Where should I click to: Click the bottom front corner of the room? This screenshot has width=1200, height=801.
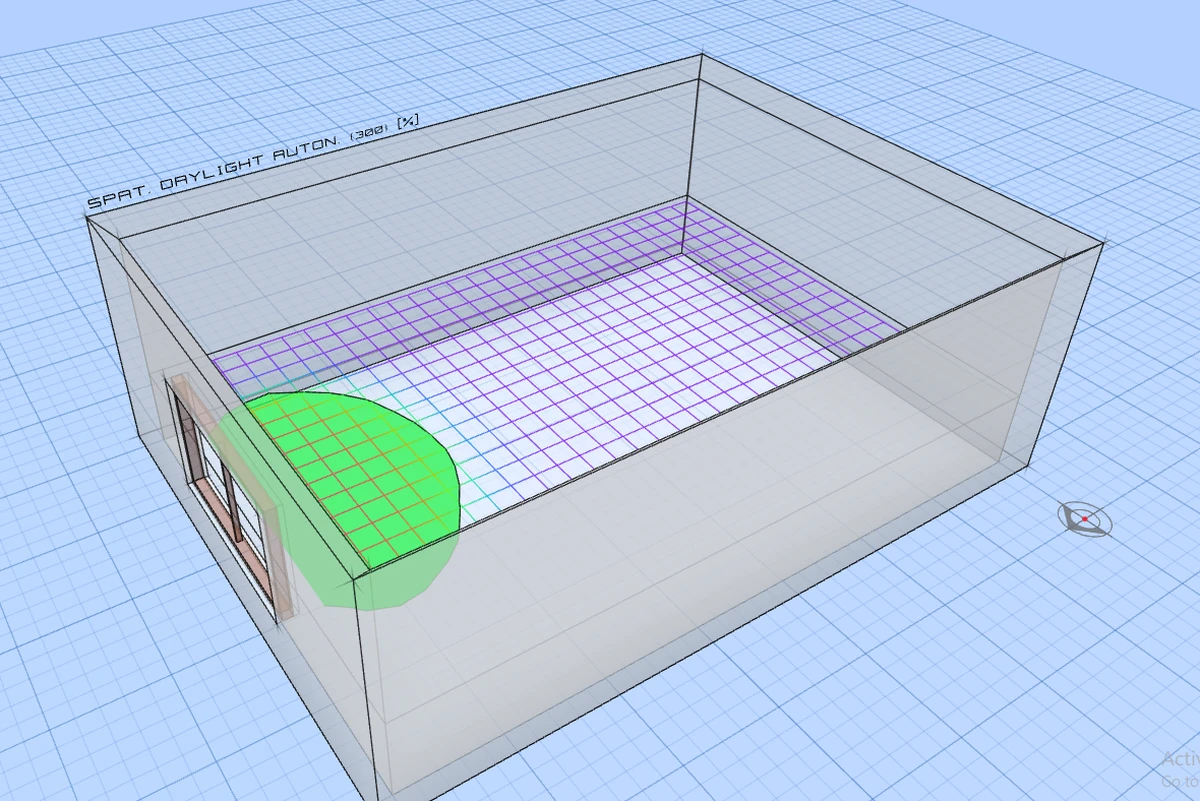click(x=378, y=790)
